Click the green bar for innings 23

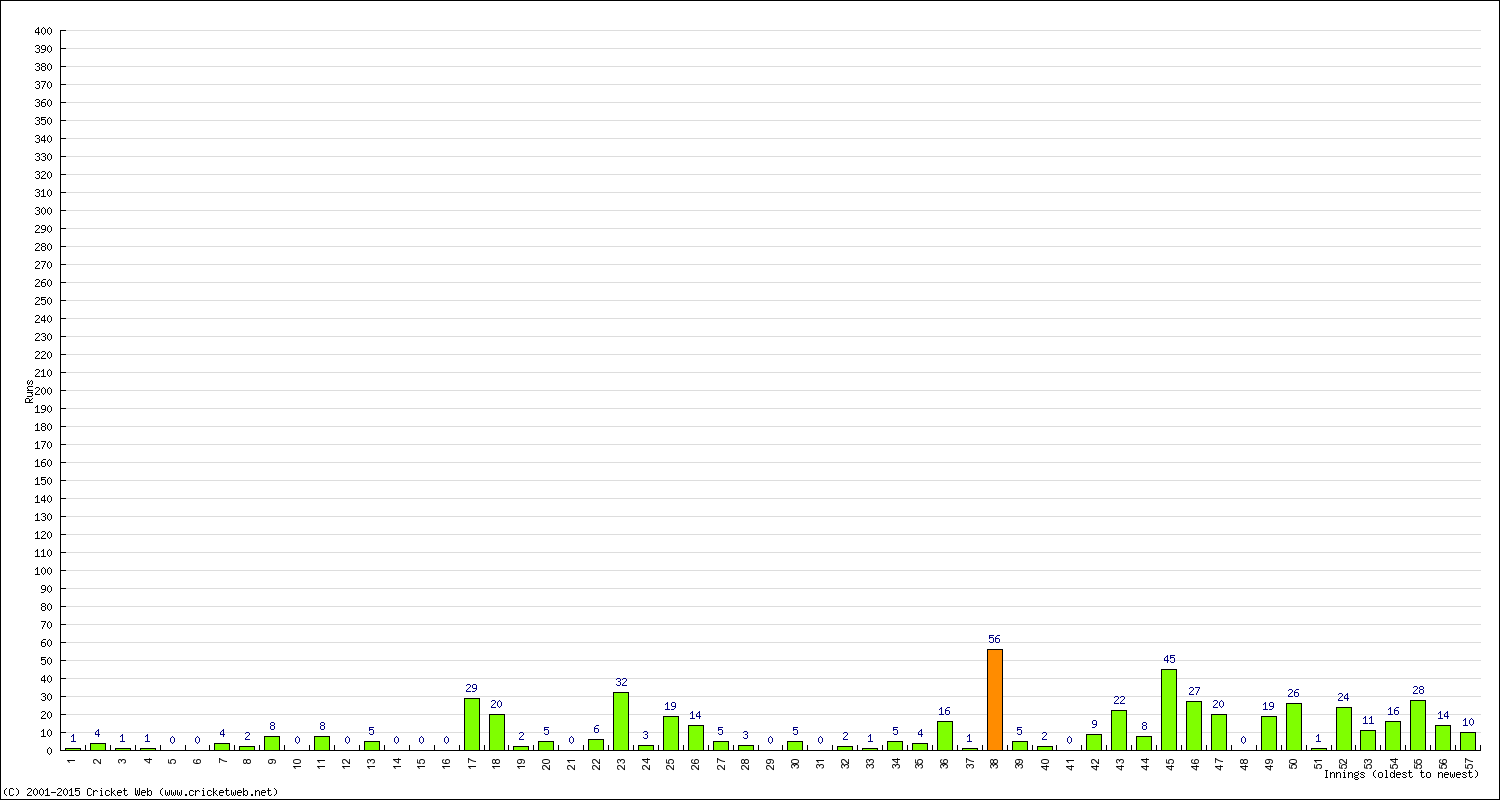pyautogui.click(x=621, y=721)
